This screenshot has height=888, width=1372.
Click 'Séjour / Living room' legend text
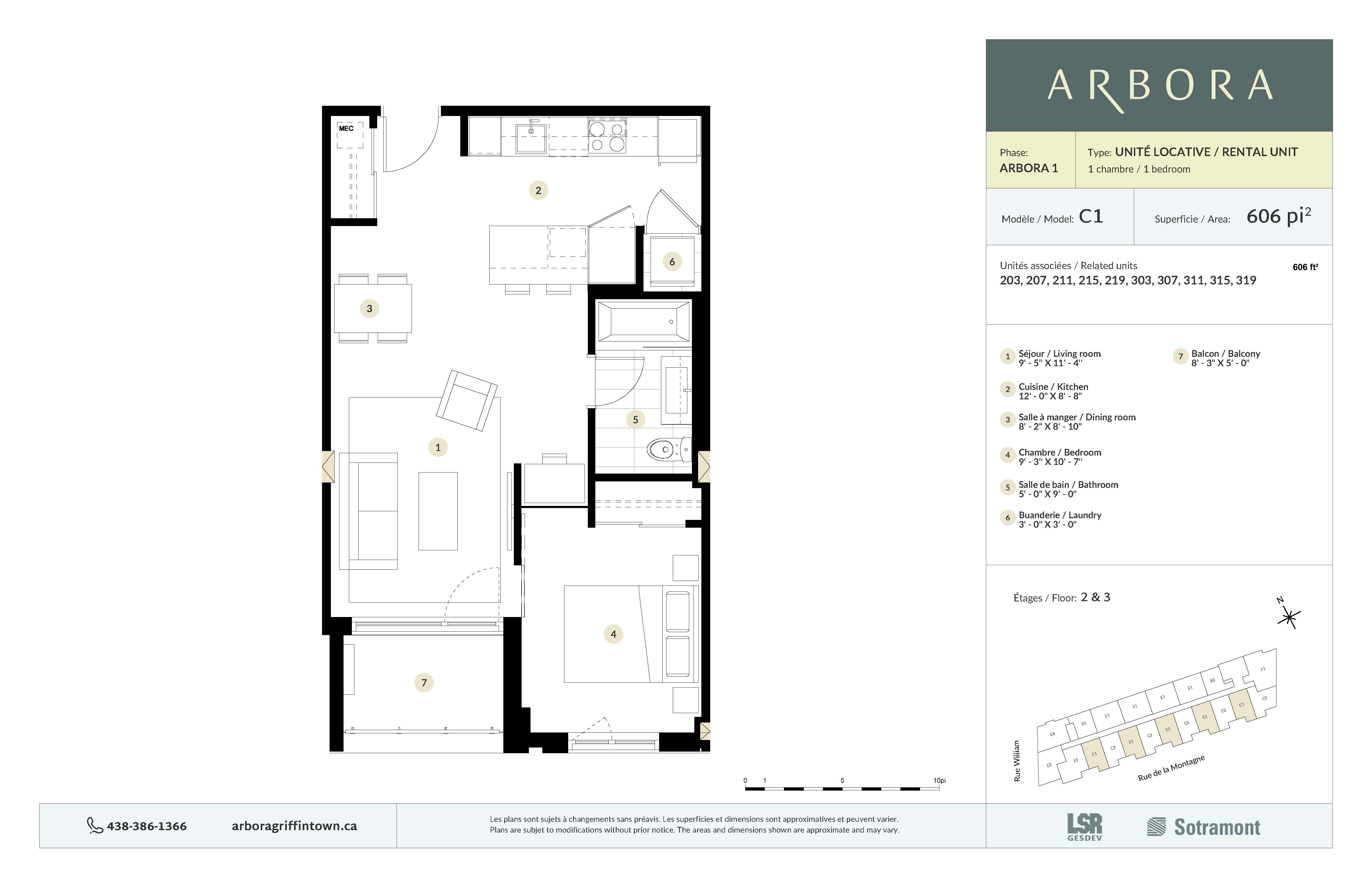point(1060,354)
